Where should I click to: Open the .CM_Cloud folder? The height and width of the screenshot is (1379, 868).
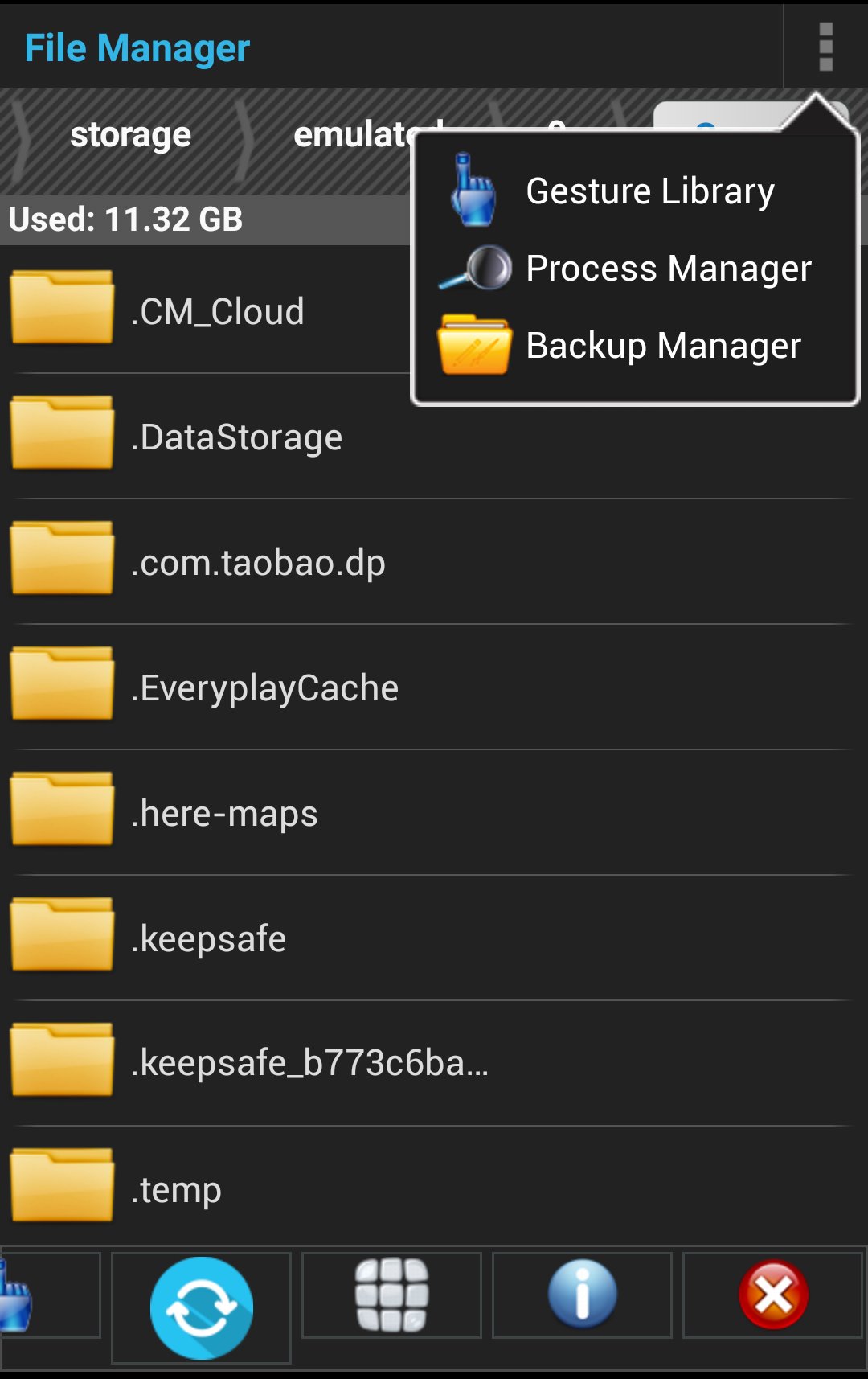[x=217, y=312]
